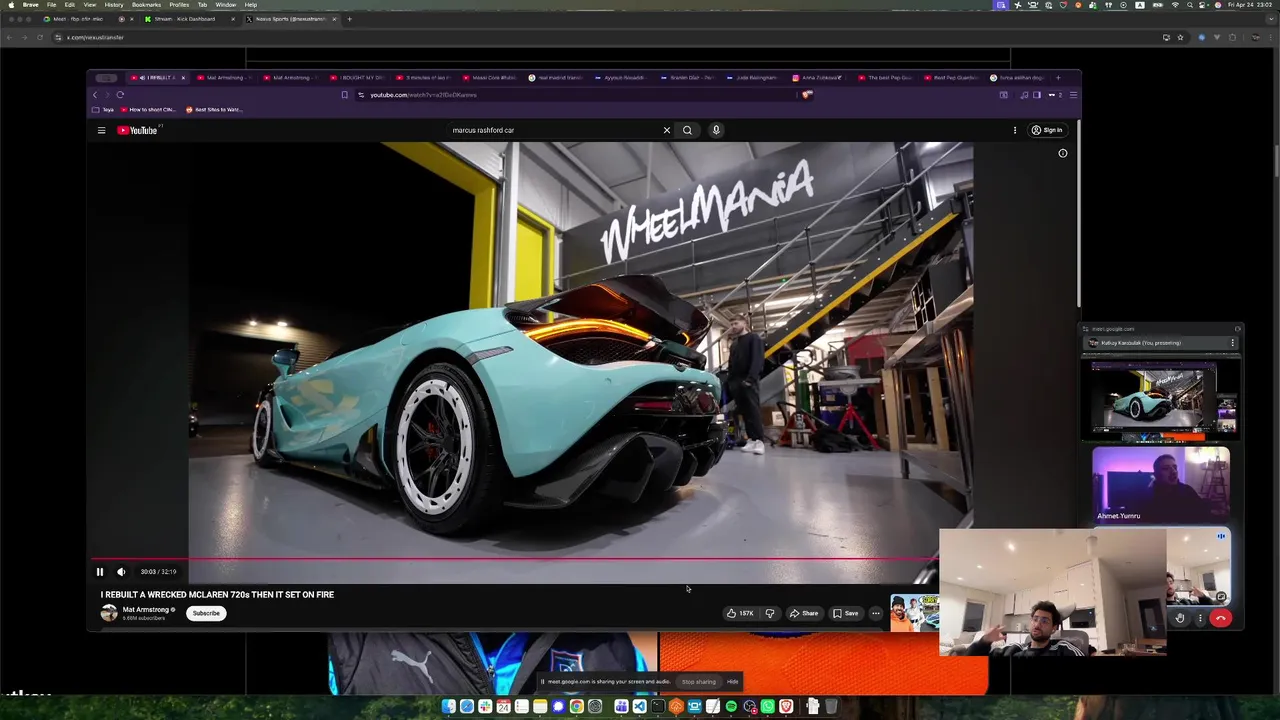Open Visual Studio Code from Dock
Viewport: 1280px width, 720px height.
pos(639,707)
